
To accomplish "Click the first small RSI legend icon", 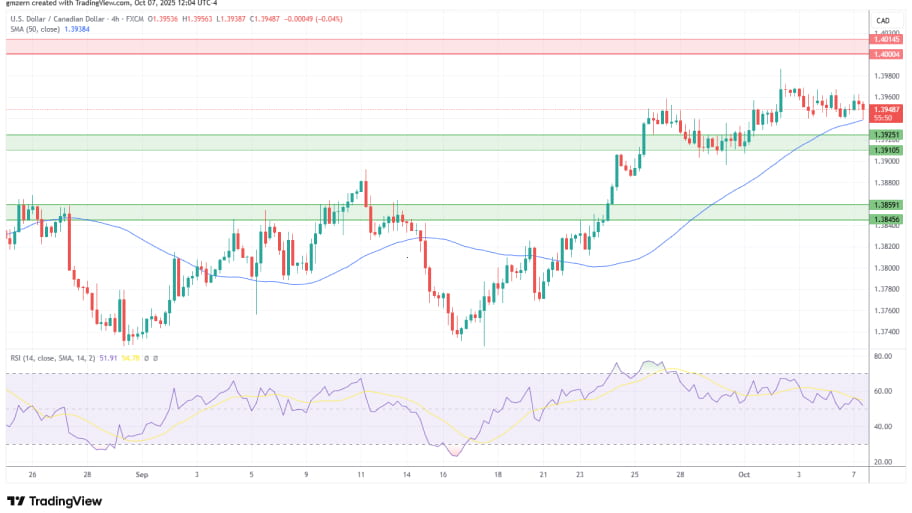I will click(x=147, y=357).
